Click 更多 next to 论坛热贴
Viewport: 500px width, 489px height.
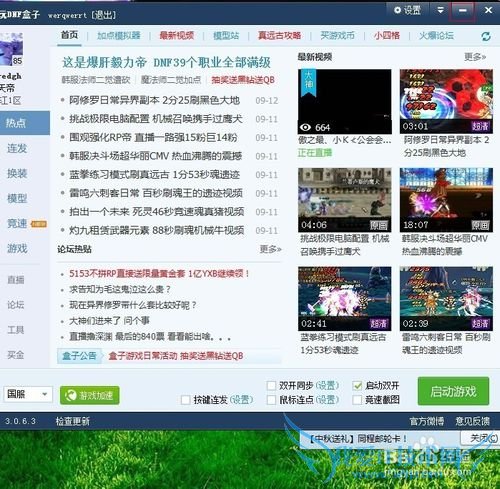pyautogui.click(x=270, y=249)
